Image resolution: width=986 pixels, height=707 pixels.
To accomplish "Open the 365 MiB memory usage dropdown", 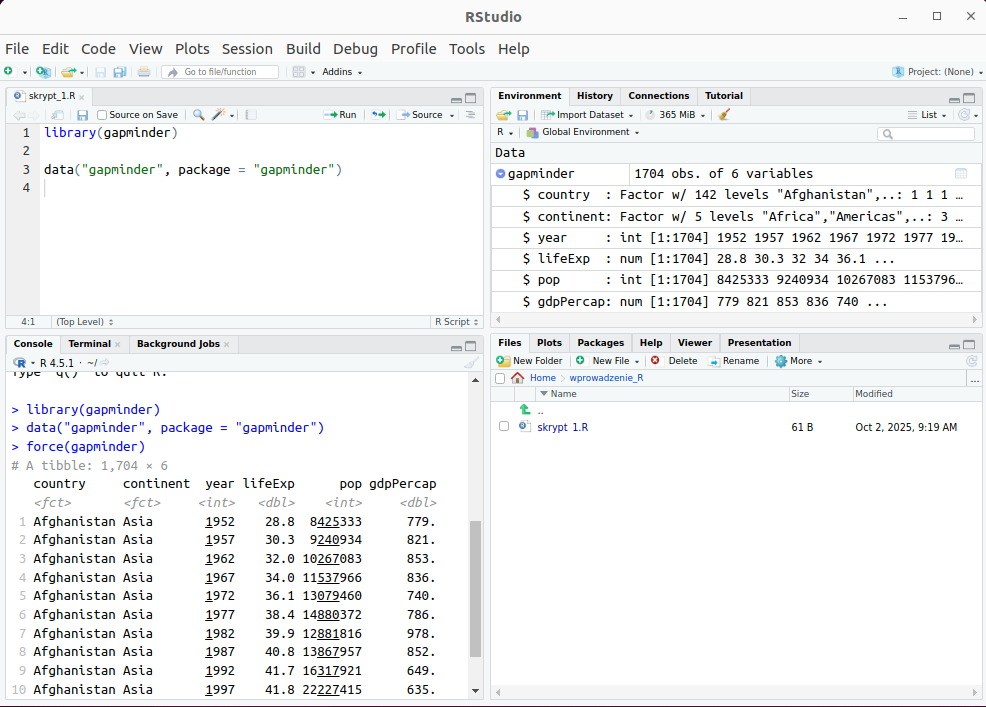I will tap(676, 114).
